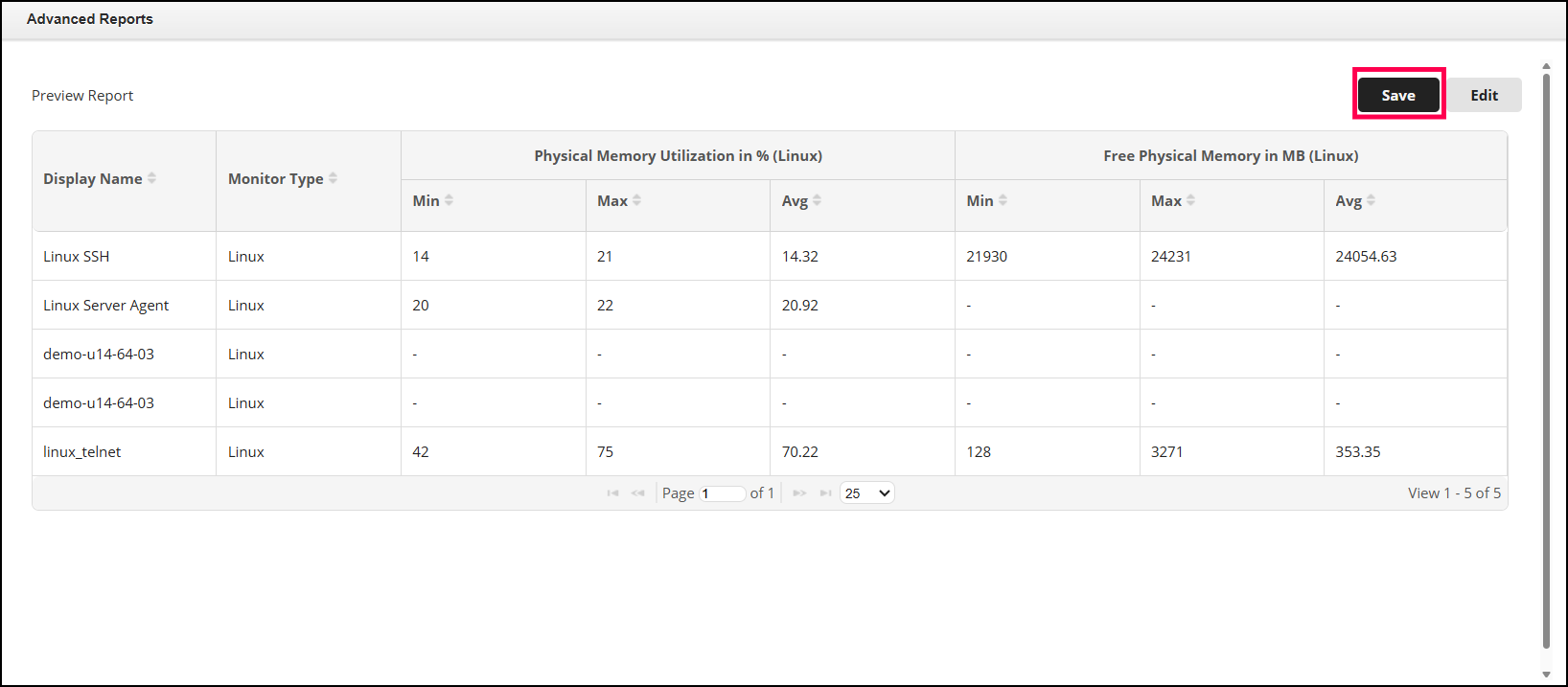Click the 75 max value for linux_telnet

coord(605,451)
